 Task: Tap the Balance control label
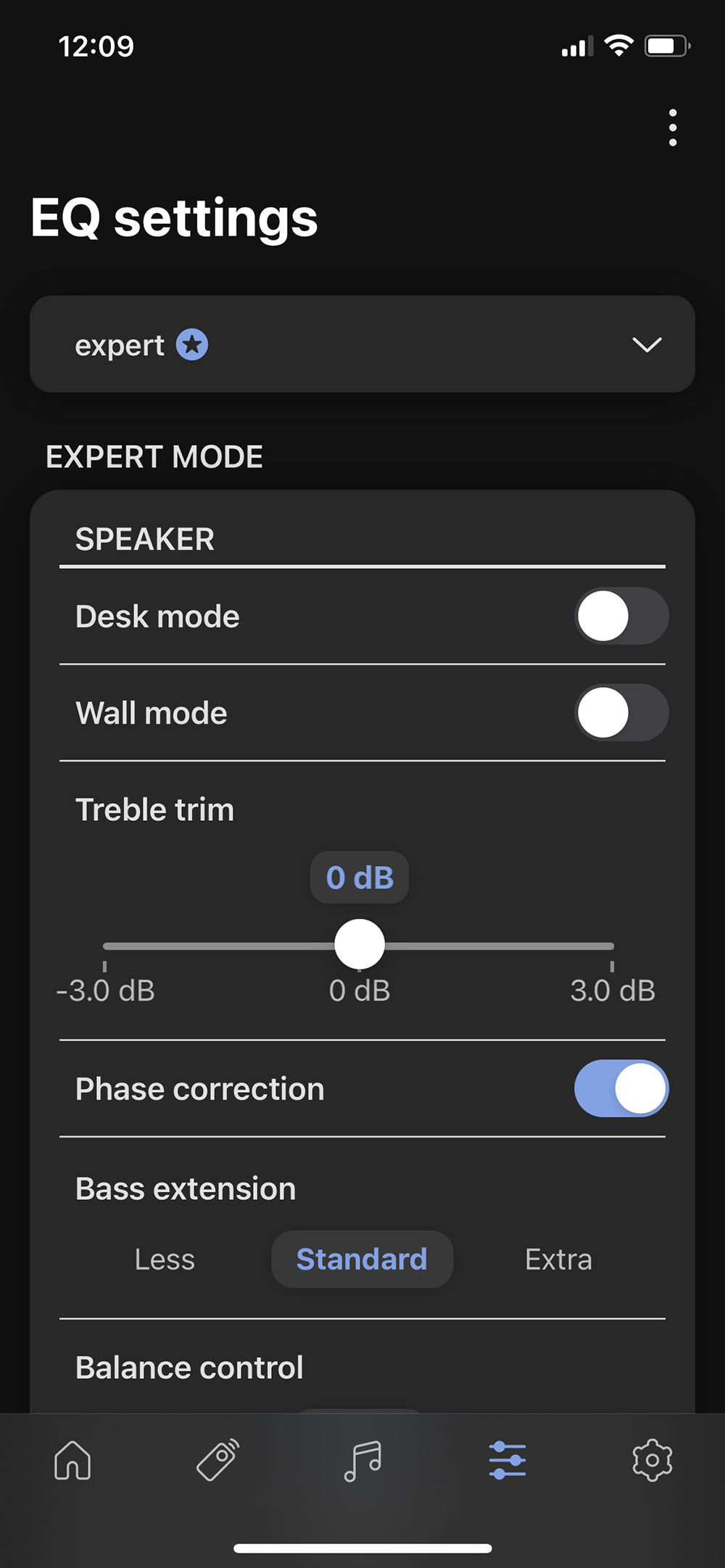[x=189, y=1368]
